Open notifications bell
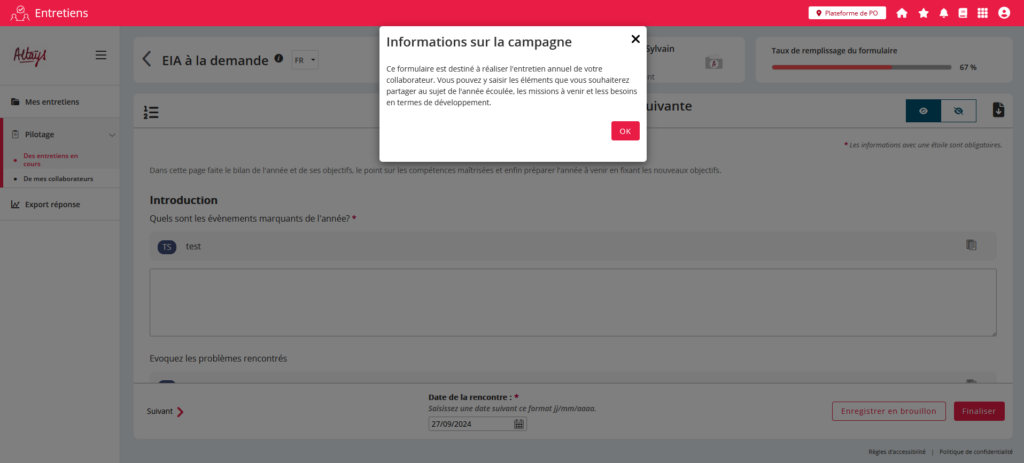The height and width of the screenshot is (463, 1024). [944, 13]
